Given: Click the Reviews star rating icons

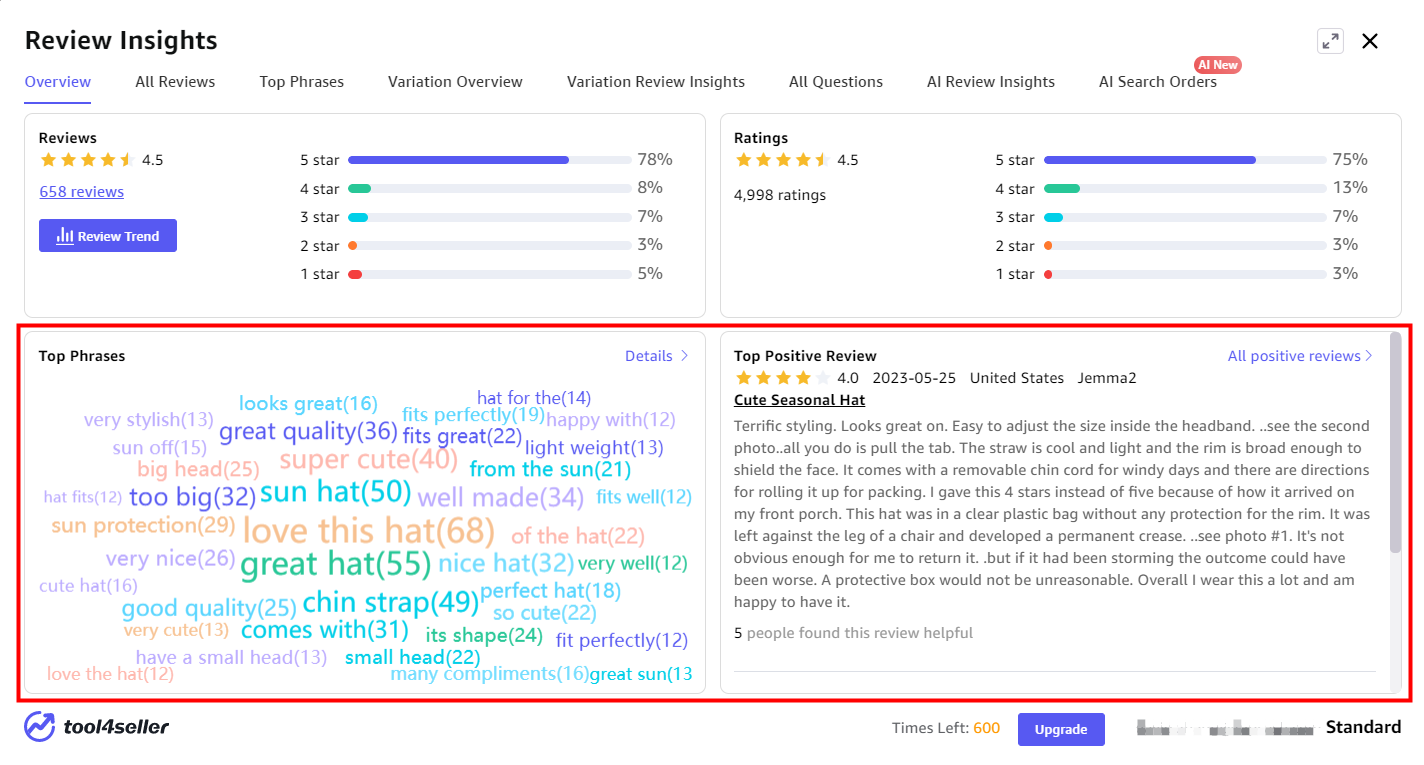Looking at the screenshot, I should click(86, 160).
